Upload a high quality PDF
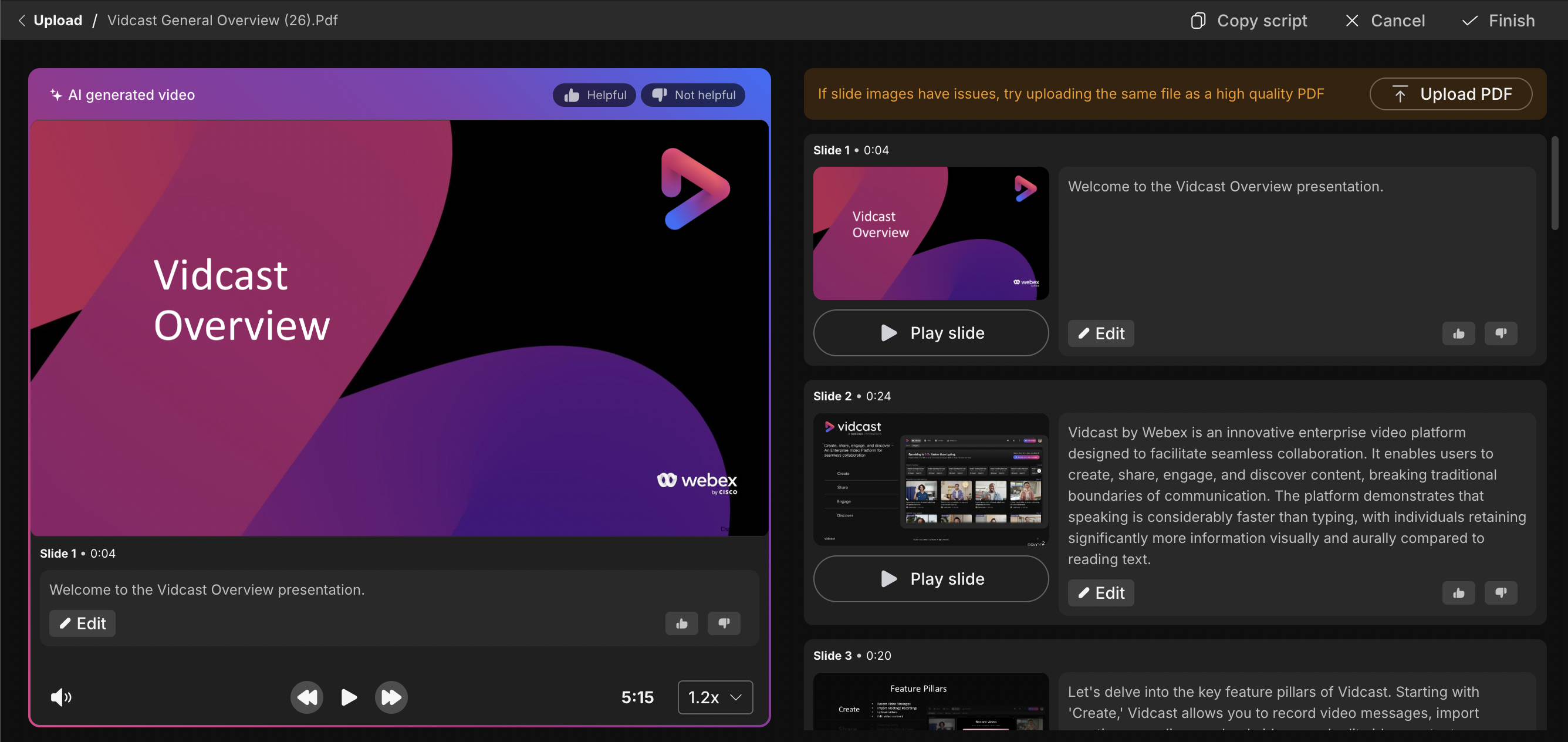Viewport: 1568px width, 742px height. 1451,94
